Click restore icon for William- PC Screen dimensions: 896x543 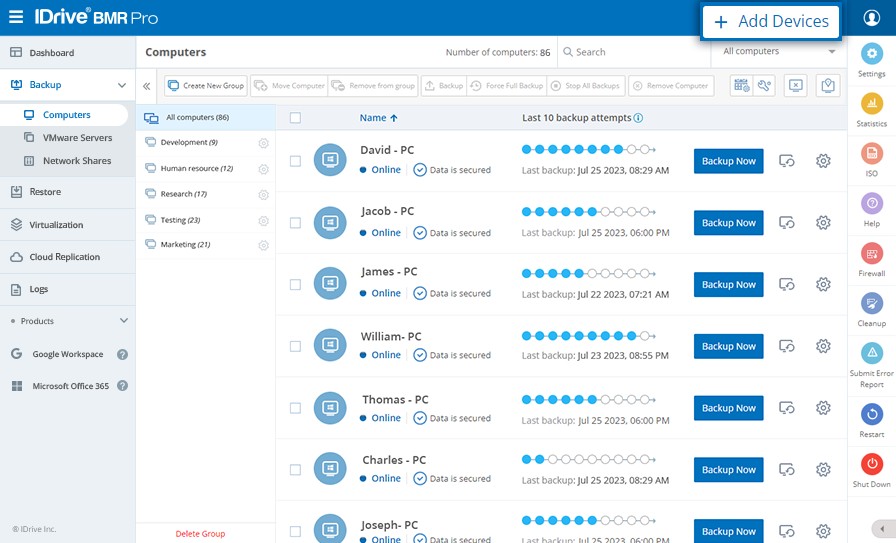tap(787, 346)
